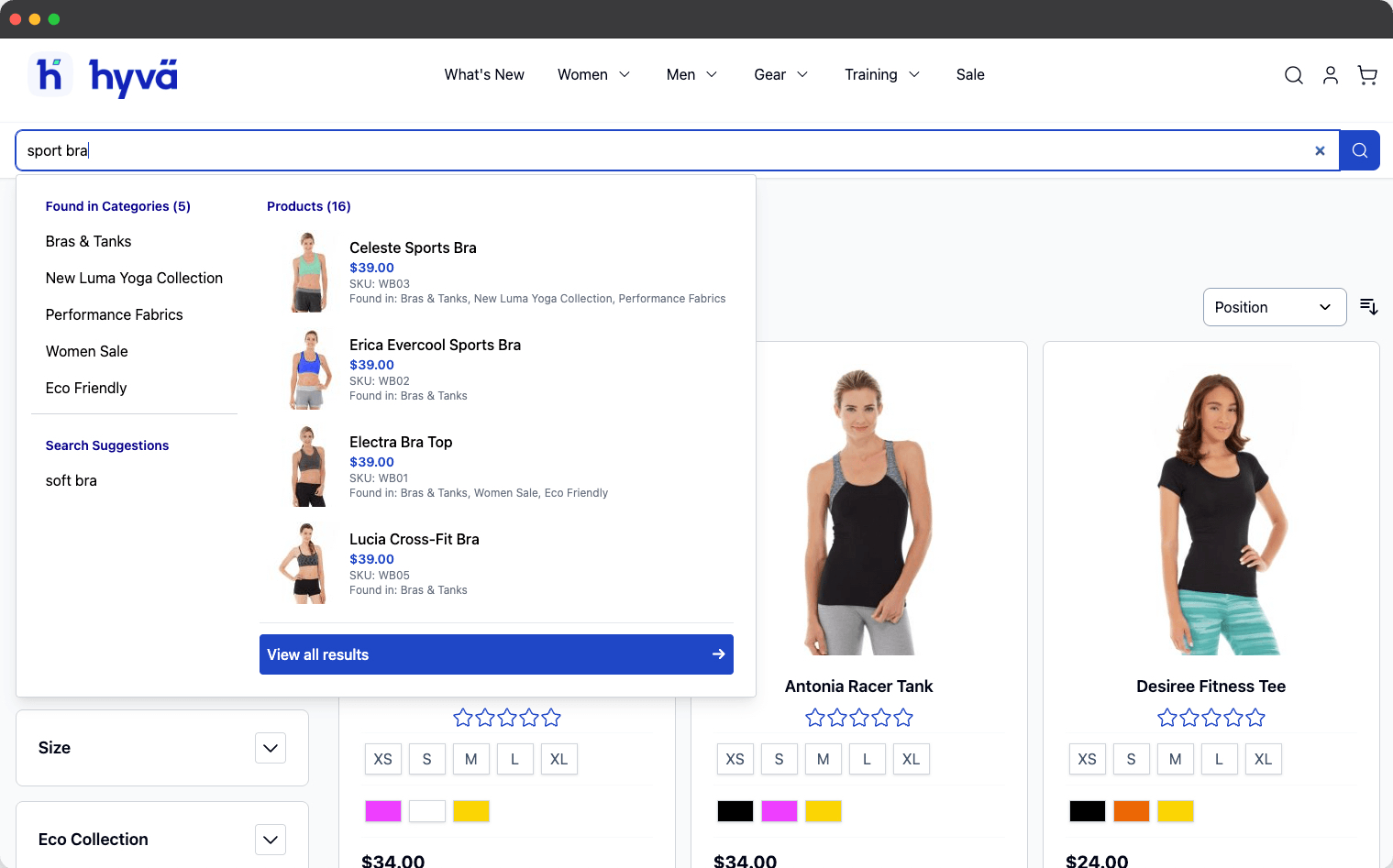
Task: Click the Erica Evercool Sports Bra thumbnail
Action: click(x=309, y=369)
